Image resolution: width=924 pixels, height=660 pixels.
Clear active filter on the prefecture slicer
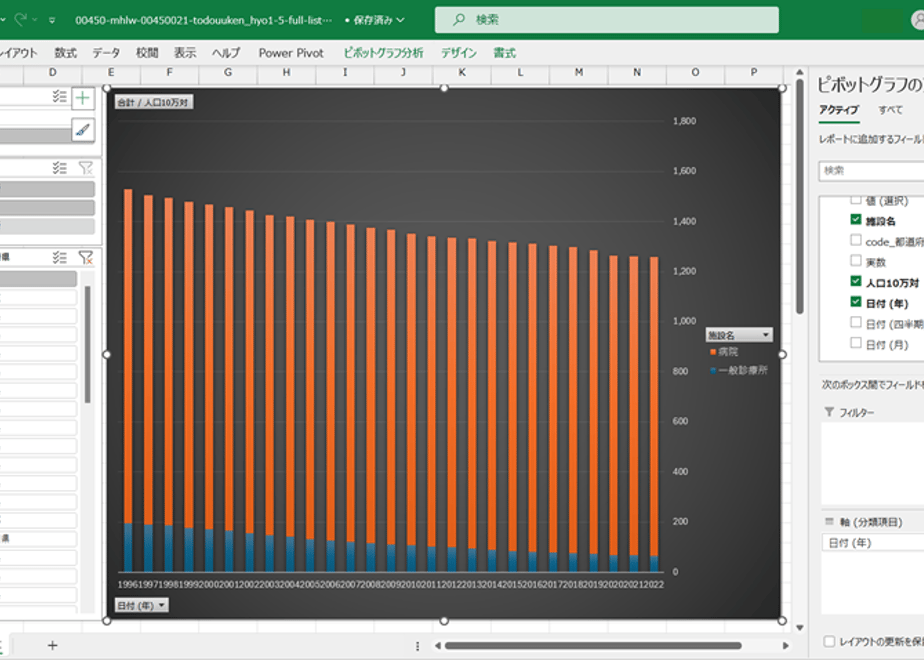[x=86, y=258]
